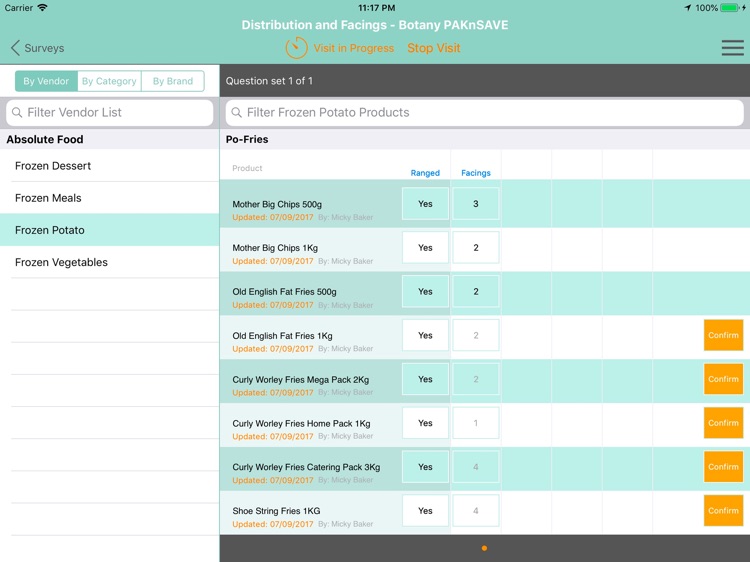Toggle Ranged for Curly Worley Home Pack 1Kg
750x562 pixels.
tap(425, 423)
